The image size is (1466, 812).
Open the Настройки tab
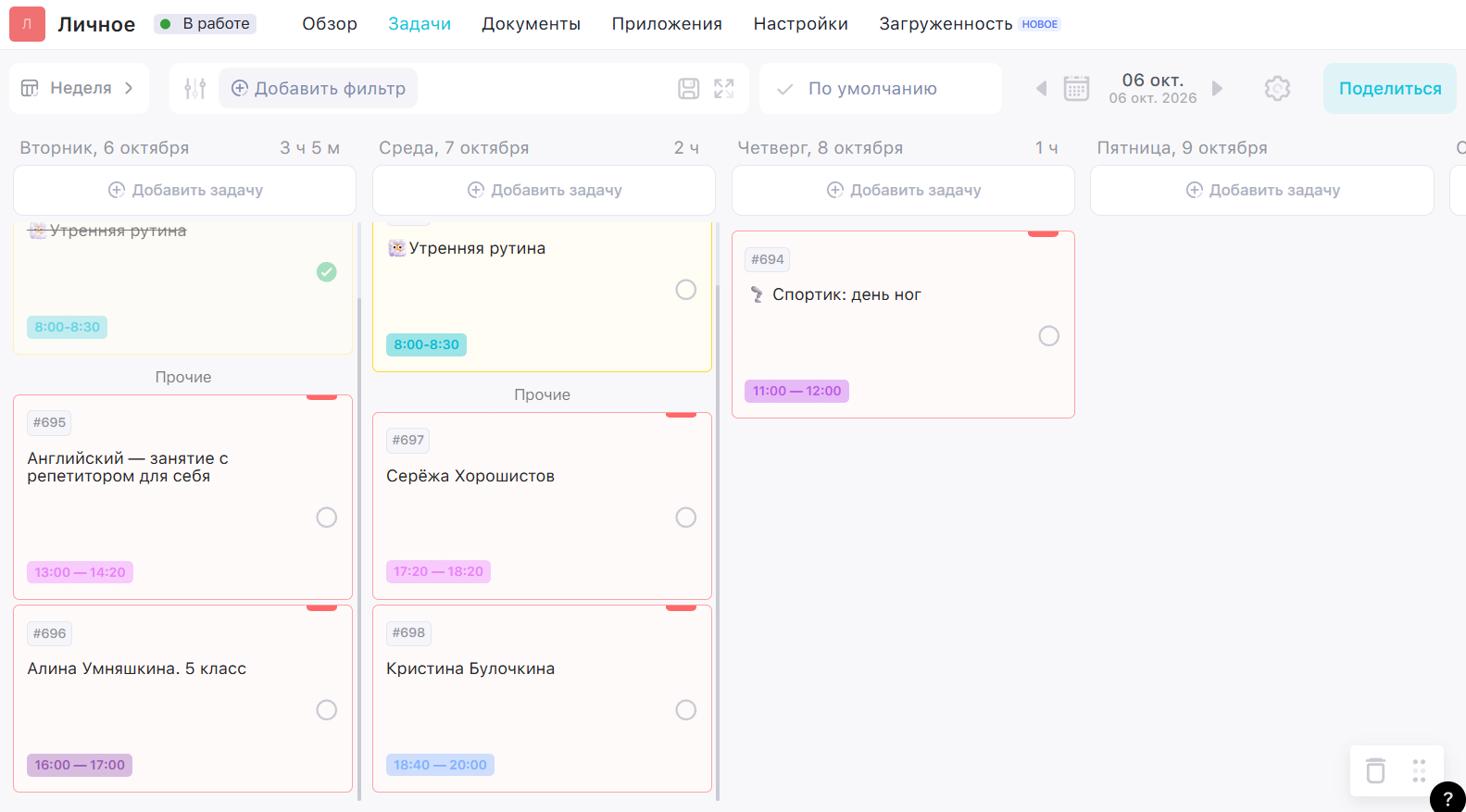pyautogui.click(x=801, y=24)
